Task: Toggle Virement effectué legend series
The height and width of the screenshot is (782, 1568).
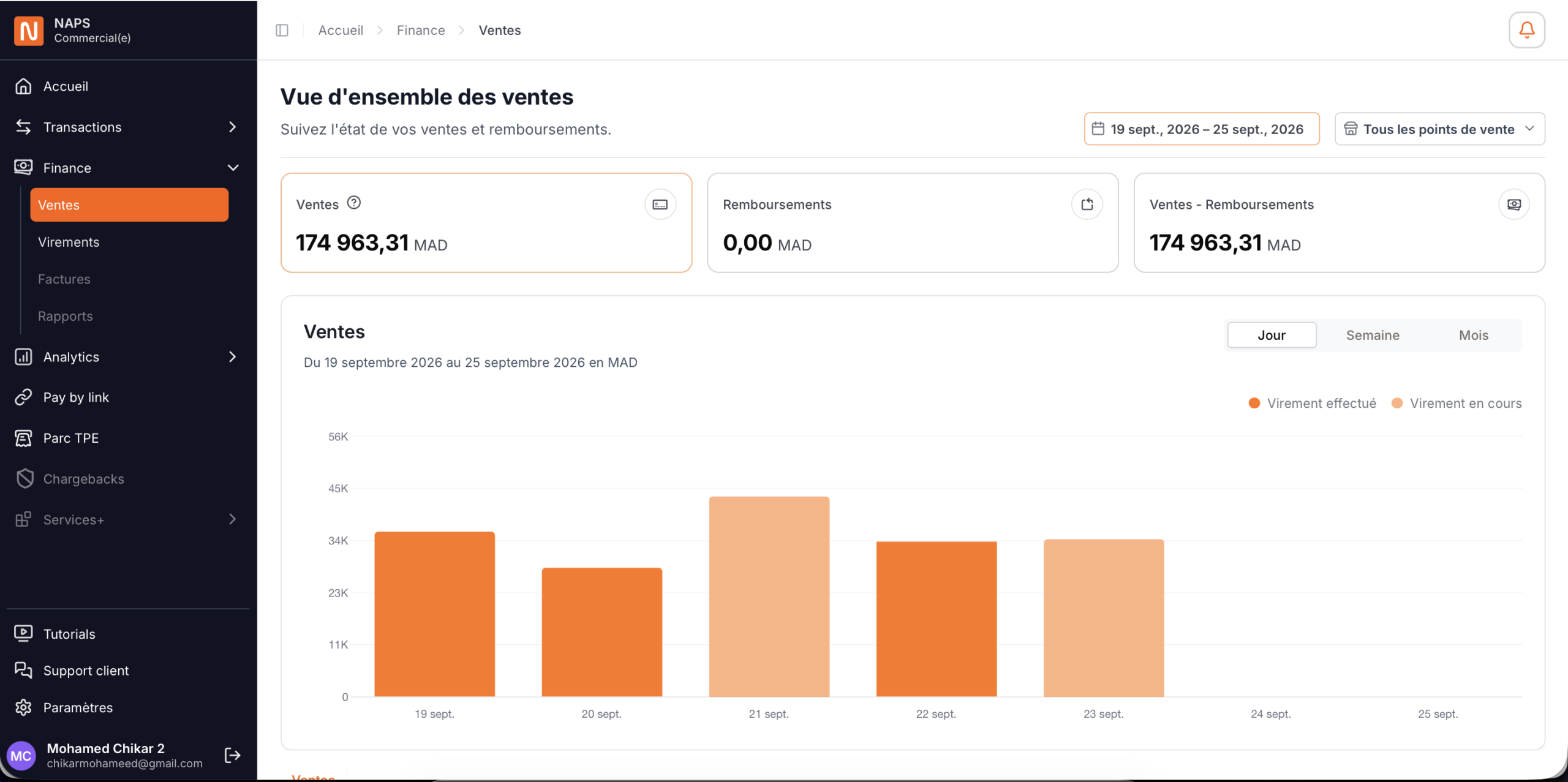Action: 1313,403
